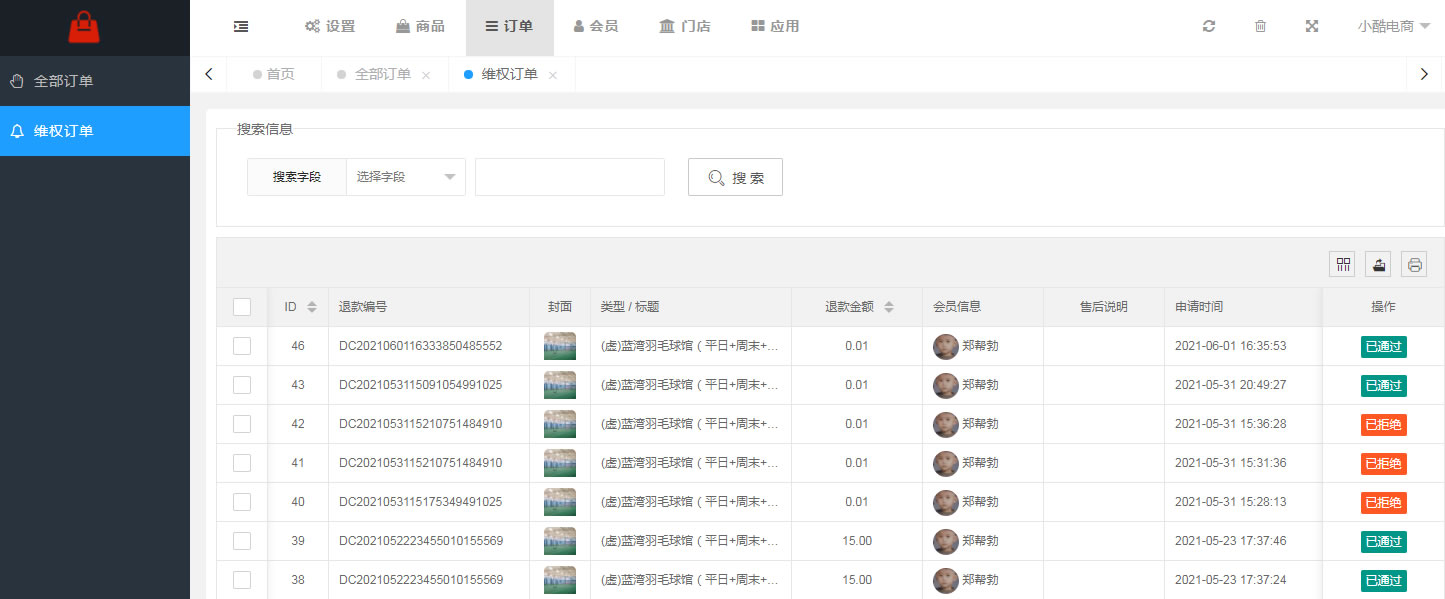The width and height of the screenshot is (1445, 599).
Task: Open the 门店 top menu
Action: click(685, 27)
